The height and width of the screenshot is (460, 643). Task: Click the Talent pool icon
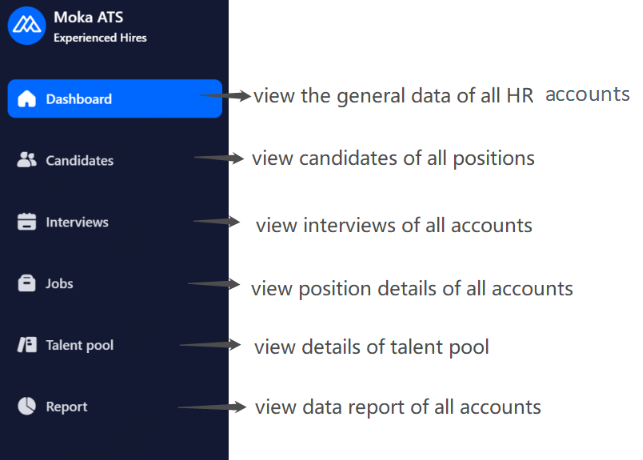click(27, 345)
